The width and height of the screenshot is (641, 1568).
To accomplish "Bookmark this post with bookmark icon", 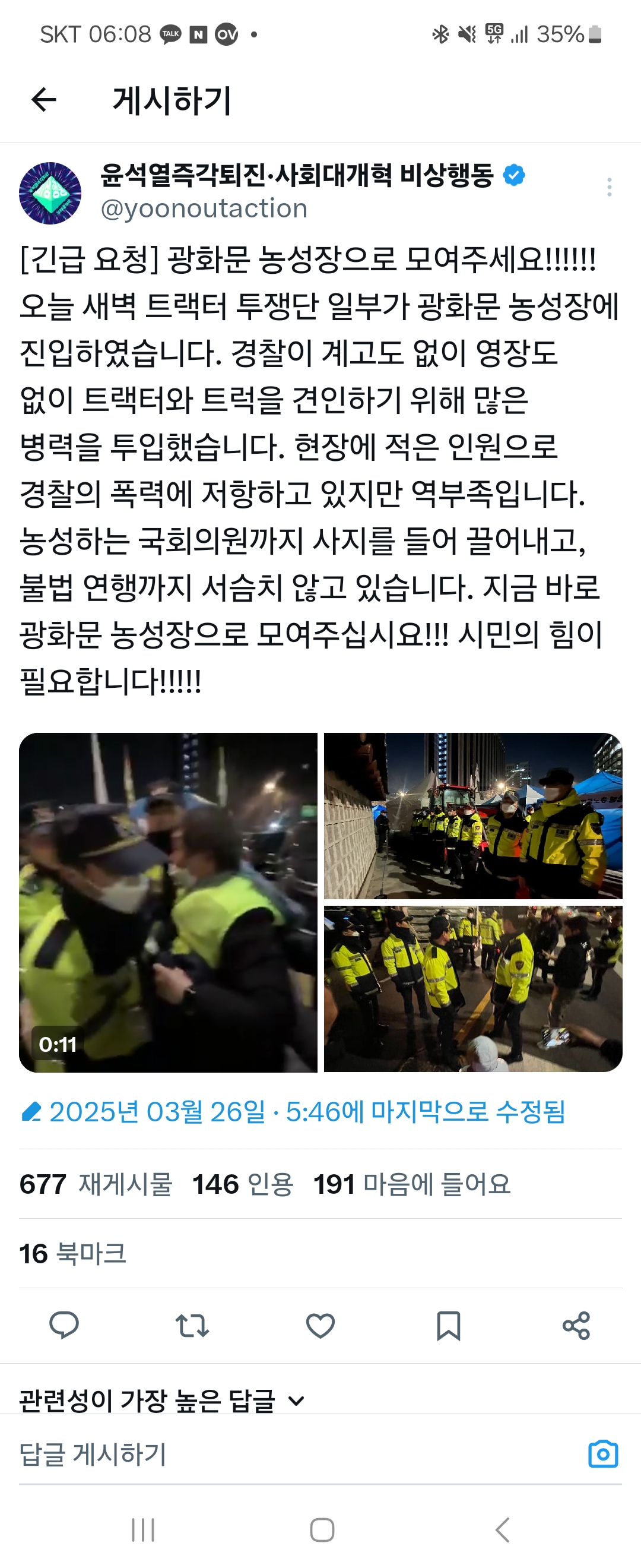I will (x=449, y=1325).
